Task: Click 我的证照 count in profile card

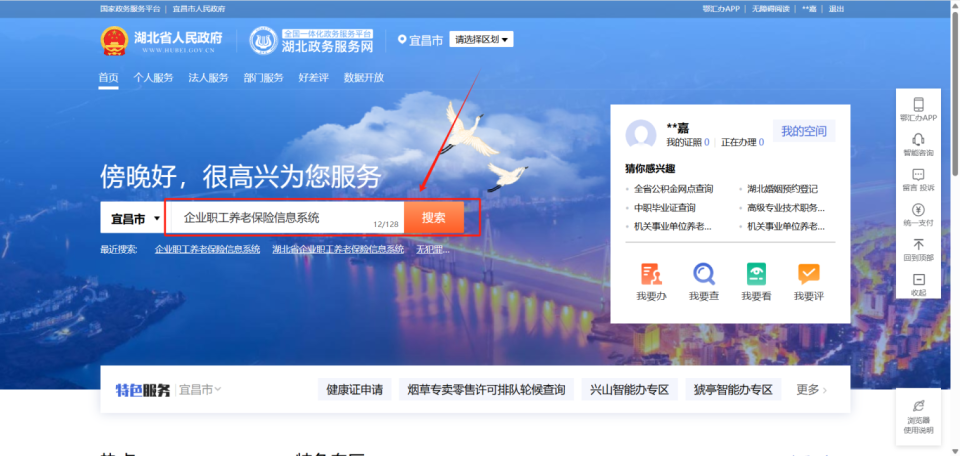Action: [688, 142]
